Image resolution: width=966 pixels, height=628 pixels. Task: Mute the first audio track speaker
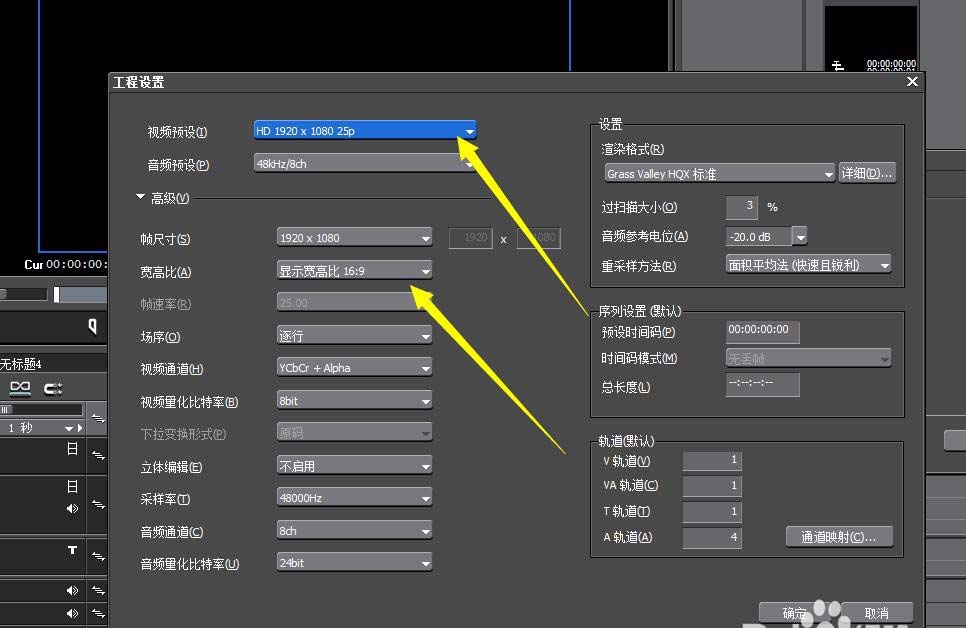tap(72, 590)
